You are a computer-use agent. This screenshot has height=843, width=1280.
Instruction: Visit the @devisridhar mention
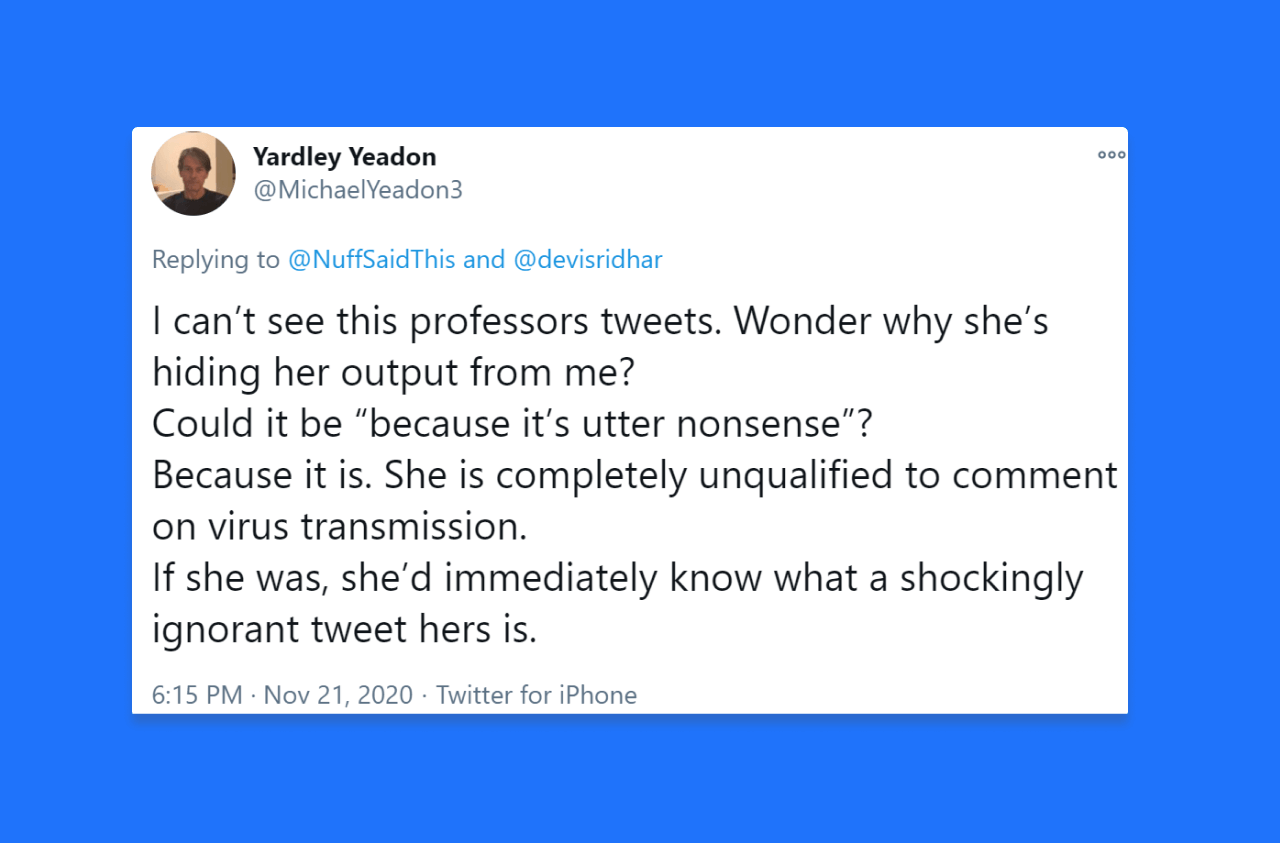pos(588,260)
